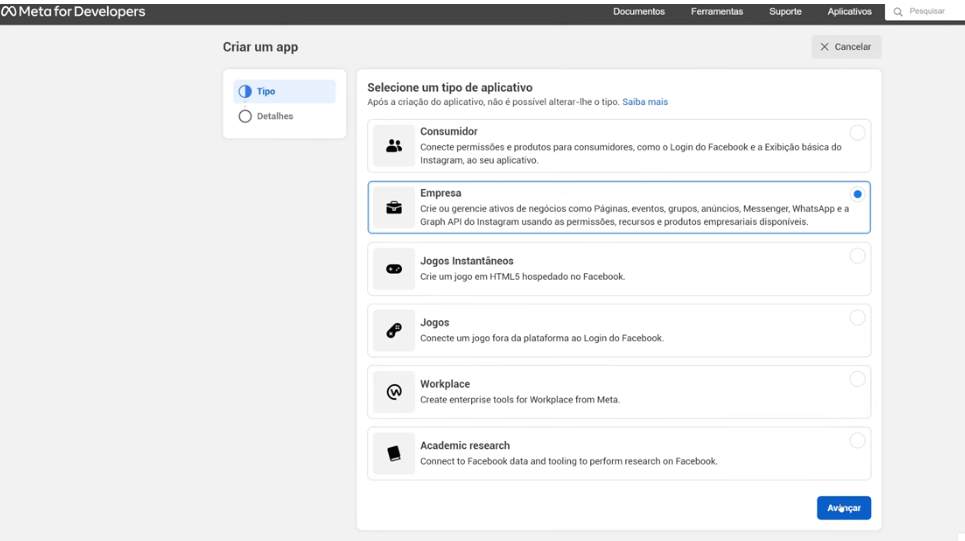Viewport: 965px width, 541px height.
Task: Click the Empresa title text
Action: click(x=441, y=193)
